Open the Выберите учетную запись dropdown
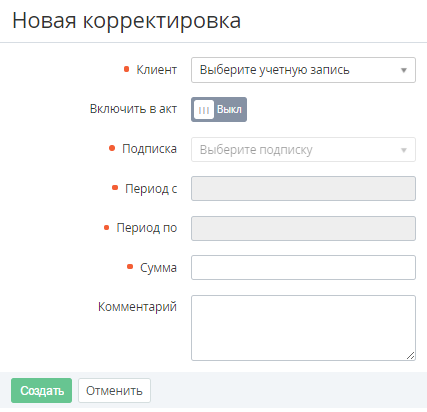The height and width of the screenshot is (412, 427). [303, 70]
